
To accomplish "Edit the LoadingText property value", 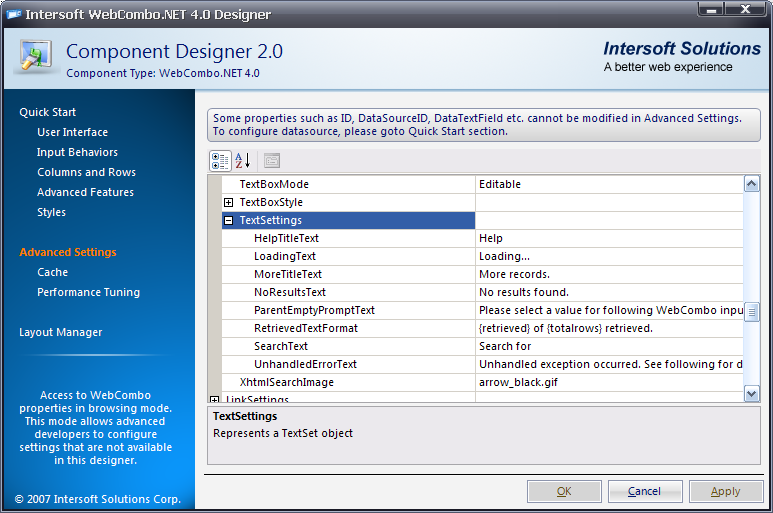I will point(608,256).
